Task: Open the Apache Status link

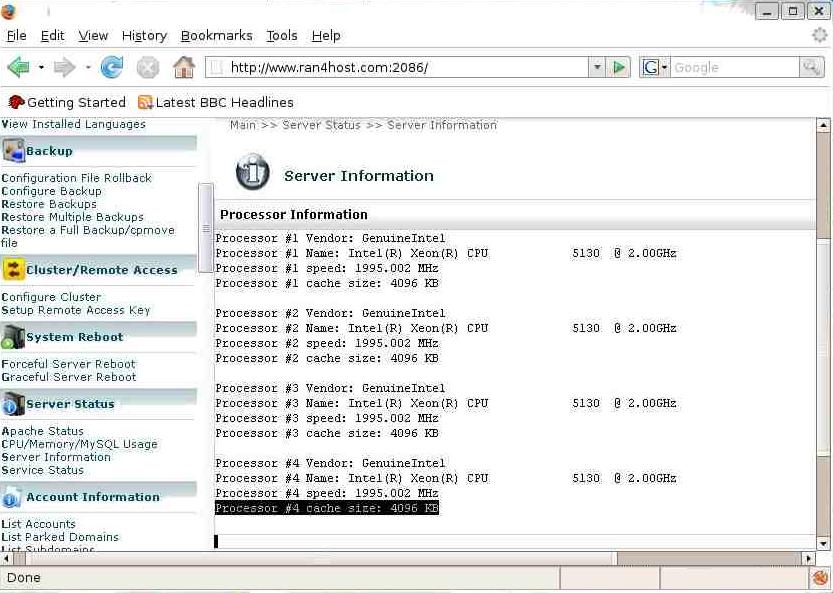Action: point(43,431)
